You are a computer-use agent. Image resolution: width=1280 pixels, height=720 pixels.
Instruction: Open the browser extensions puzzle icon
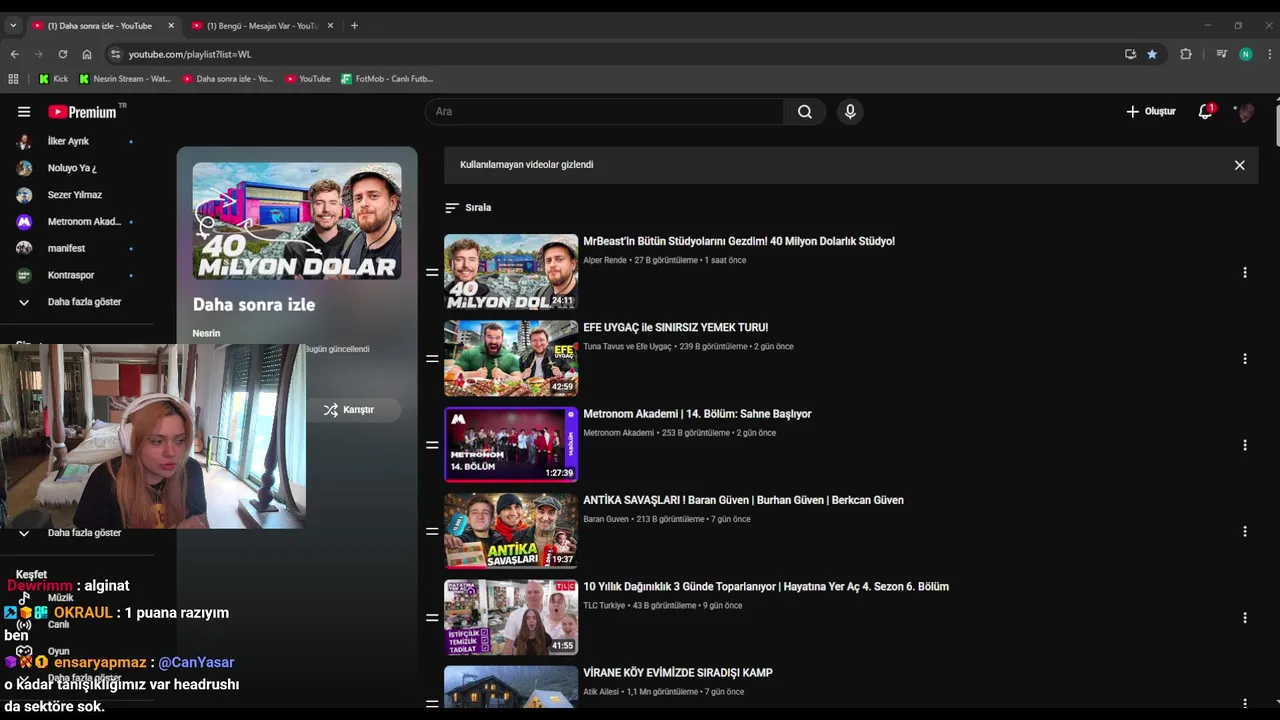1186,54
